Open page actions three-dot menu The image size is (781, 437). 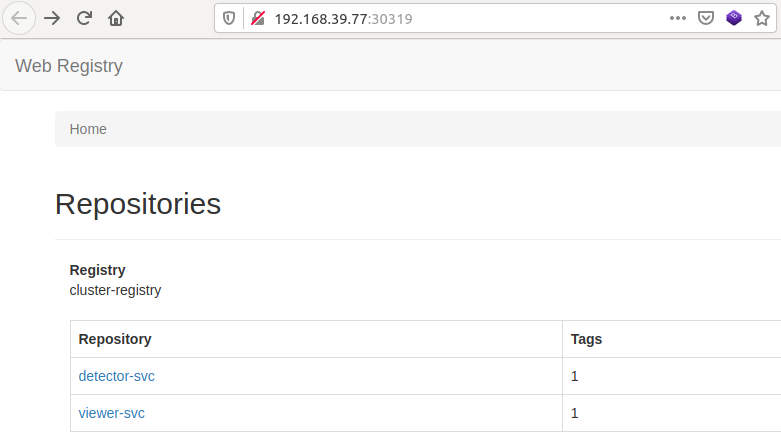pyautogui.click(x=678, y=18)
